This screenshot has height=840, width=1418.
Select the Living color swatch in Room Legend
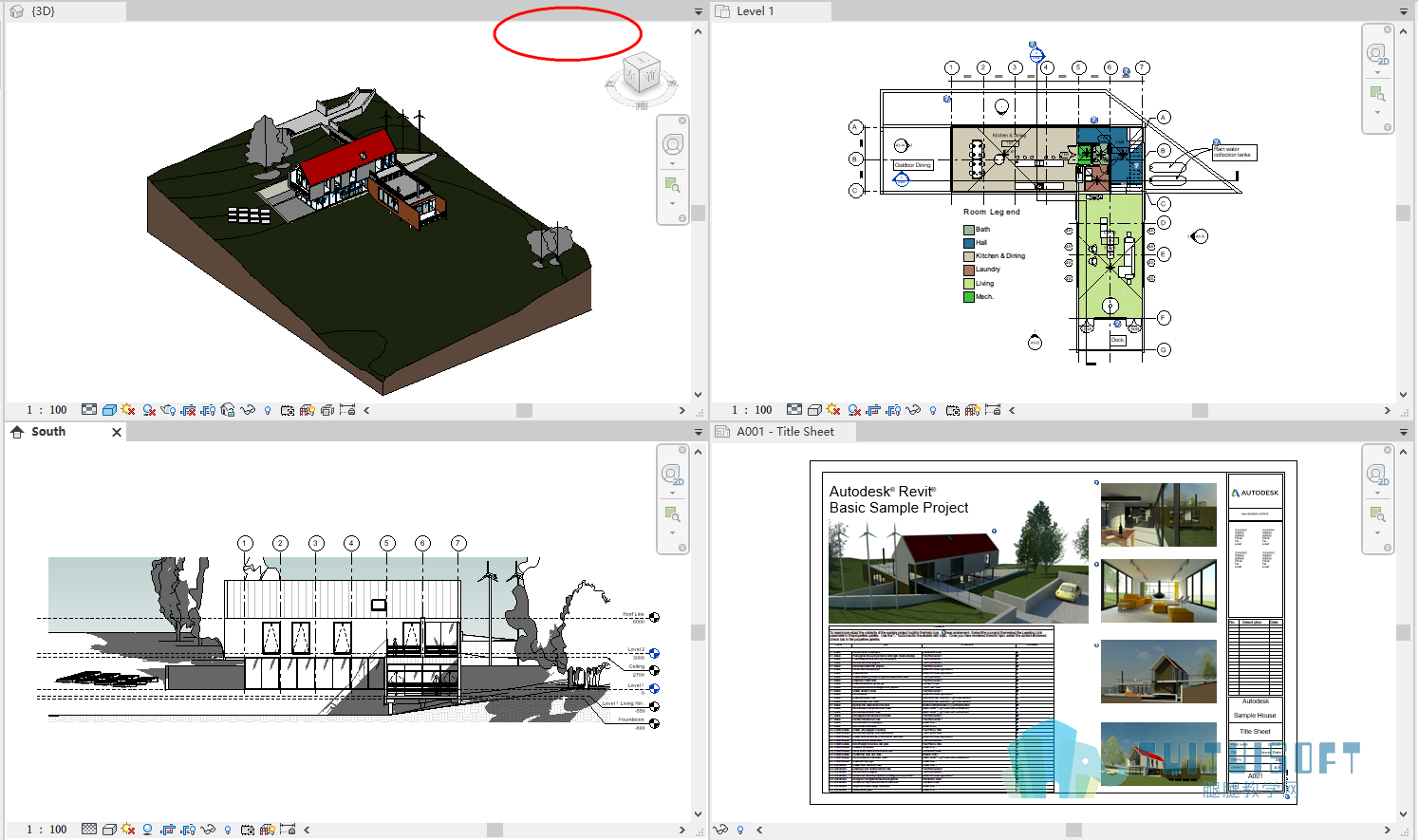pyautogui.click(x=969, y=283)
